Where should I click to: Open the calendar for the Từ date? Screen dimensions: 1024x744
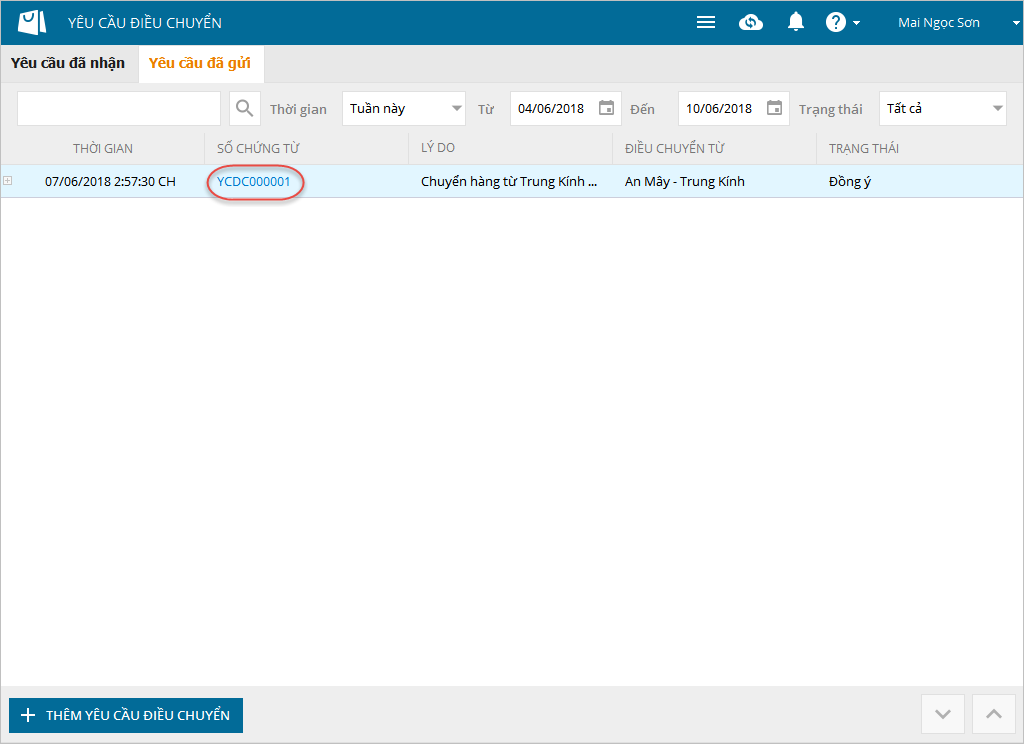[x=606, y=108]
